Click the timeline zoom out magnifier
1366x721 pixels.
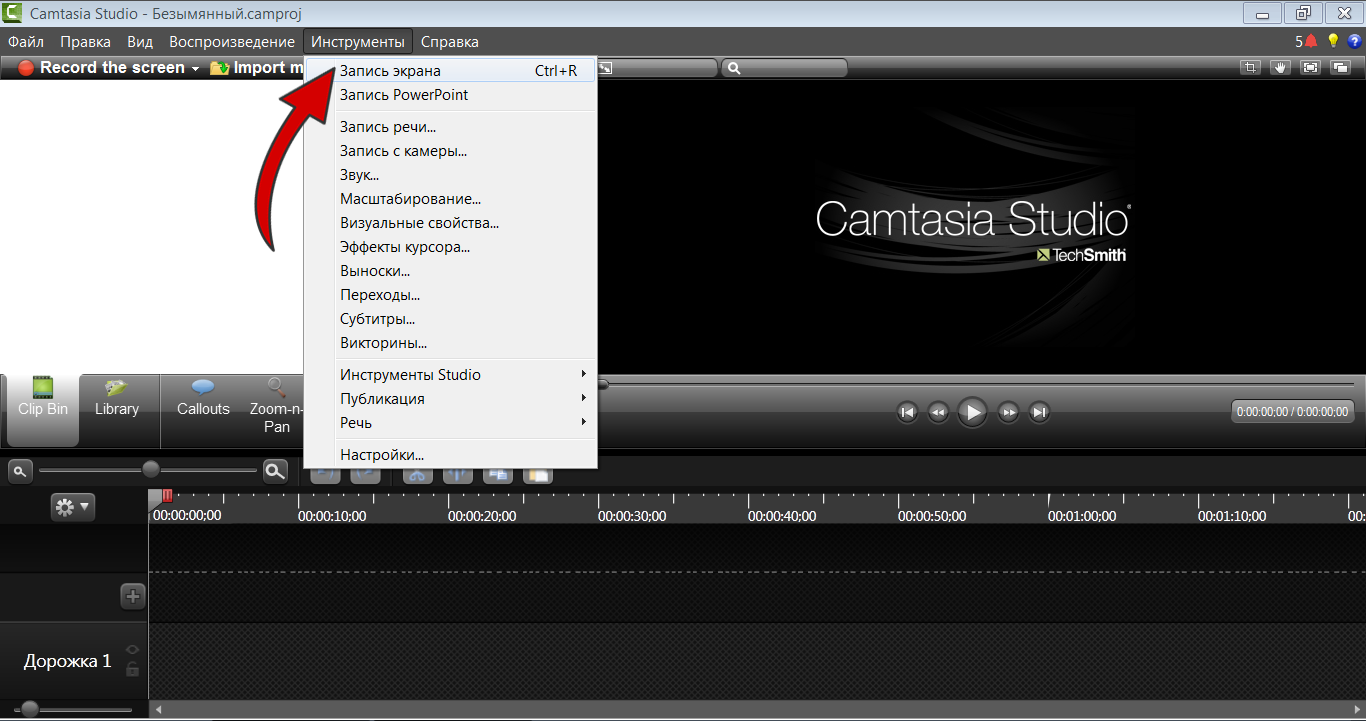tap(20, 470)
